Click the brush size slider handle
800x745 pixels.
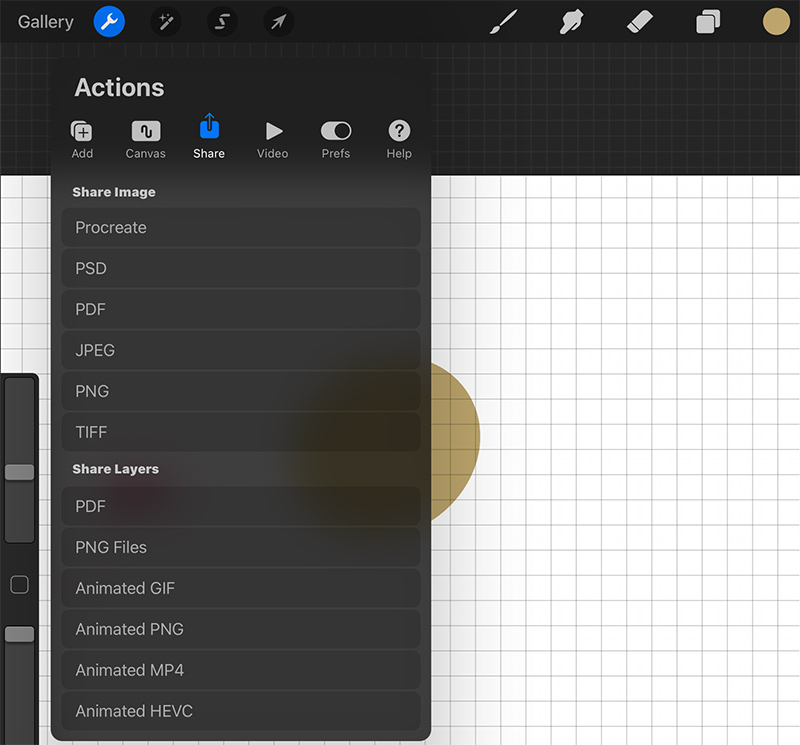point(19,472)
